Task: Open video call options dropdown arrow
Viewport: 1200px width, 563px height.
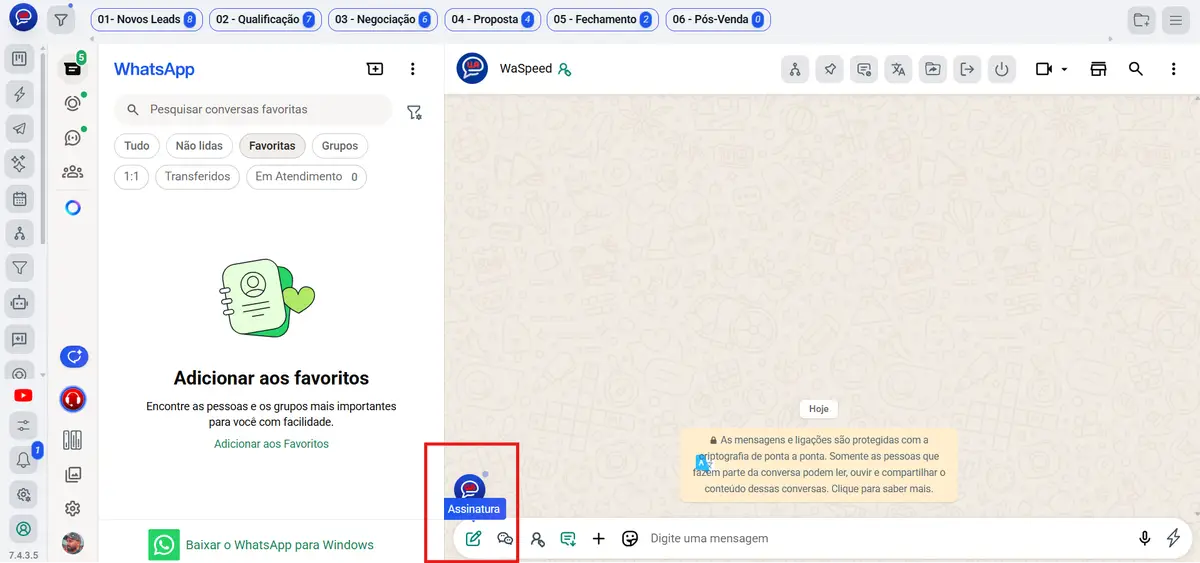Action: coord(1064,70)
